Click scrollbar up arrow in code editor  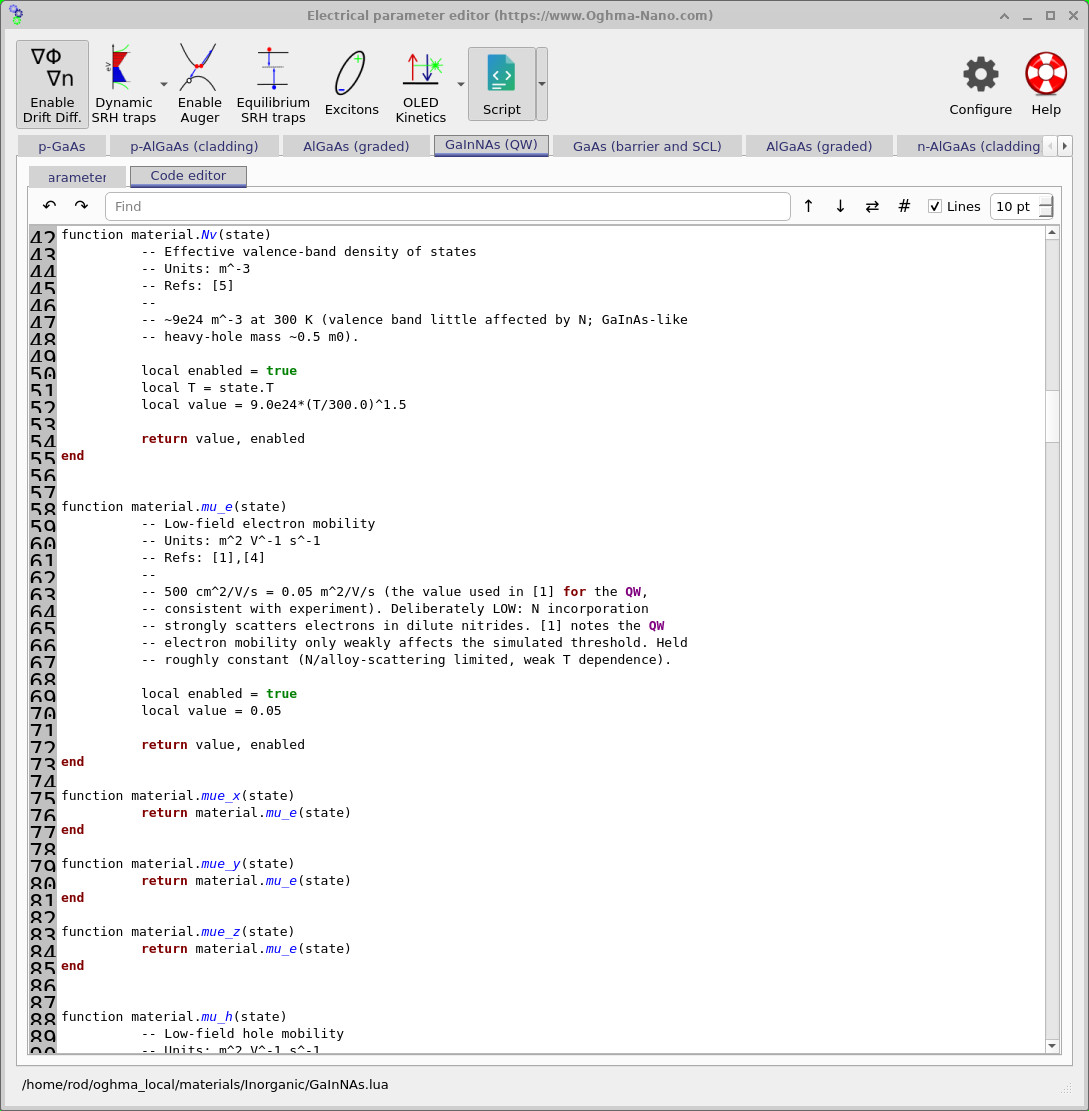(x=1052, y=233)
